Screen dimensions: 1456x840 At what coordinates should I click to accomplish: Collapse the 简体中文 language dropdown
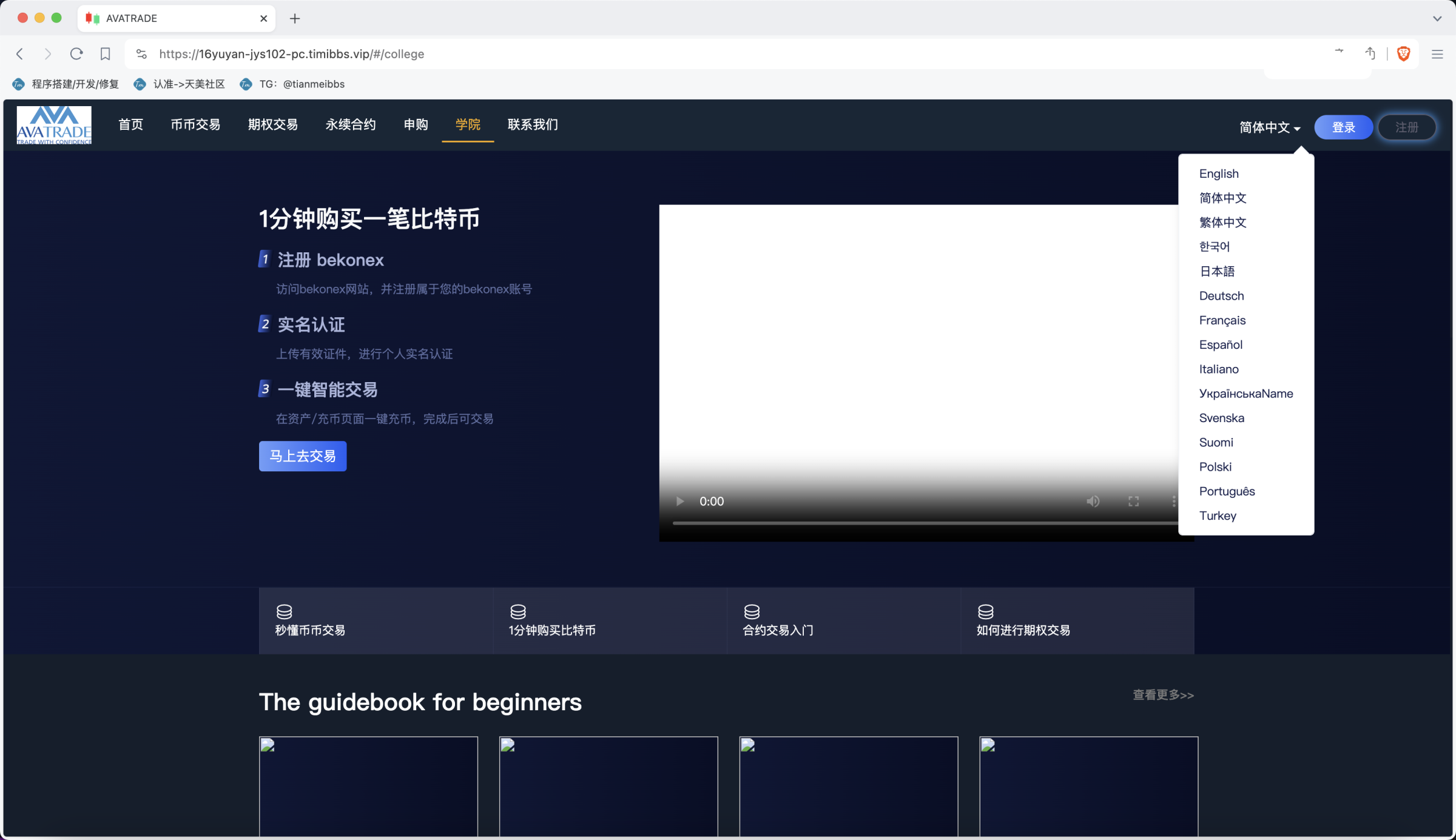click(x=1269, y=127)
